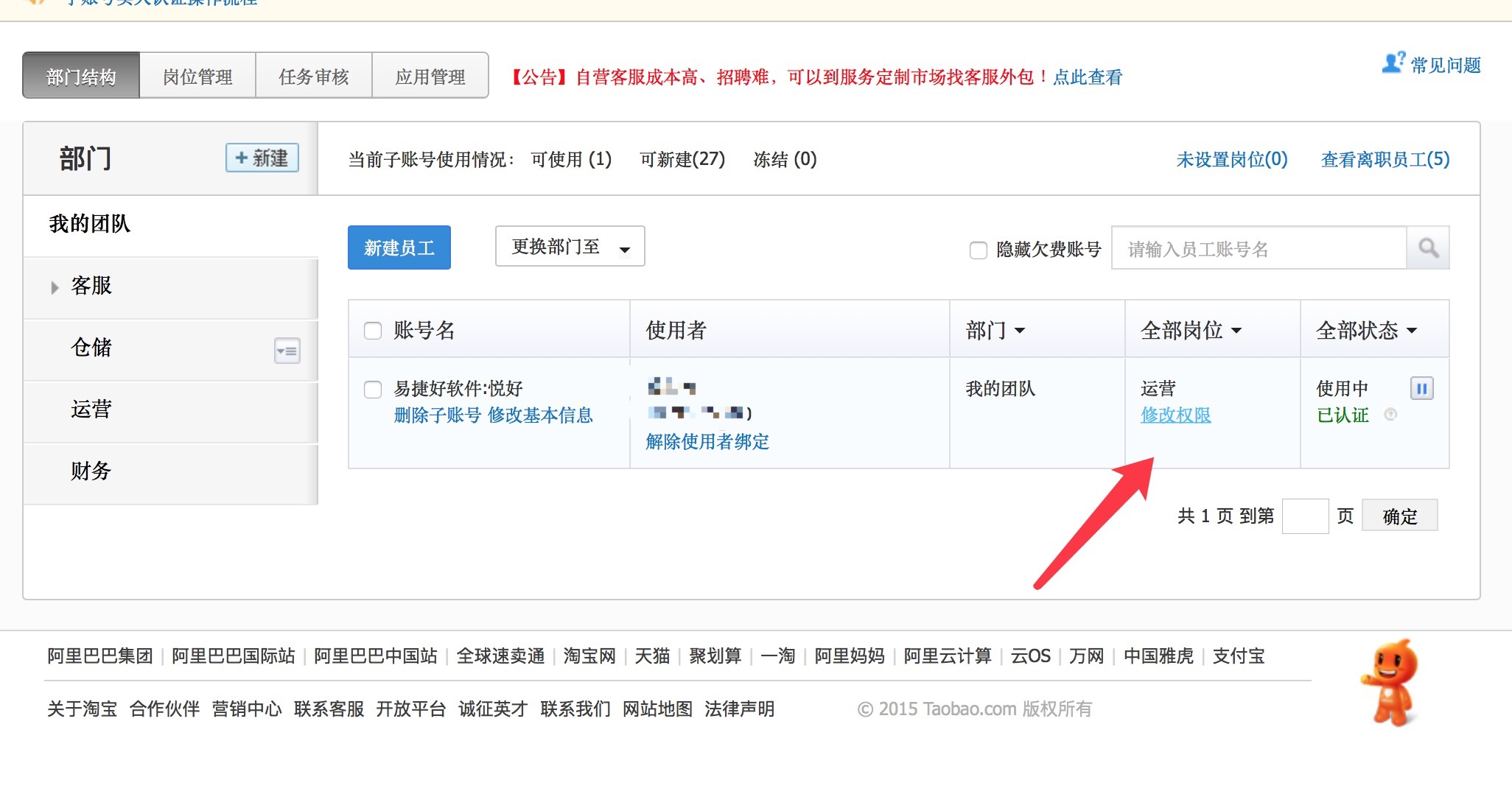Click the 新建 department plus button
The width and height of the screenshot is (1512, 794).
[x=262, y=158]
